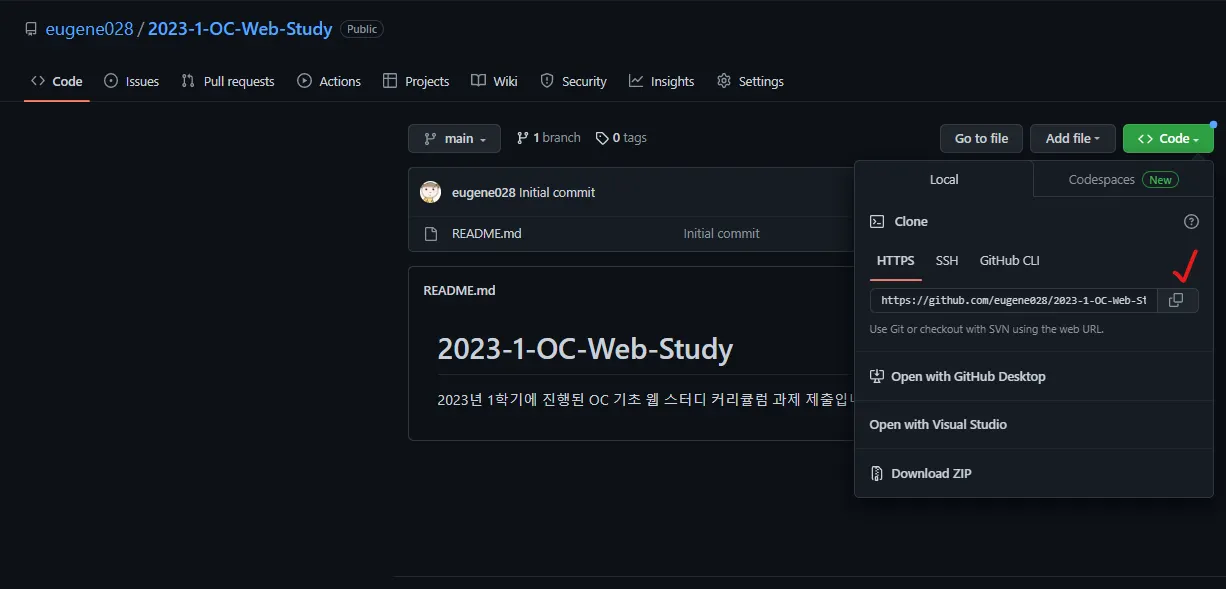Open the README.md file row
Viewport: 1226px width, 589px height.
click(630, 233)
